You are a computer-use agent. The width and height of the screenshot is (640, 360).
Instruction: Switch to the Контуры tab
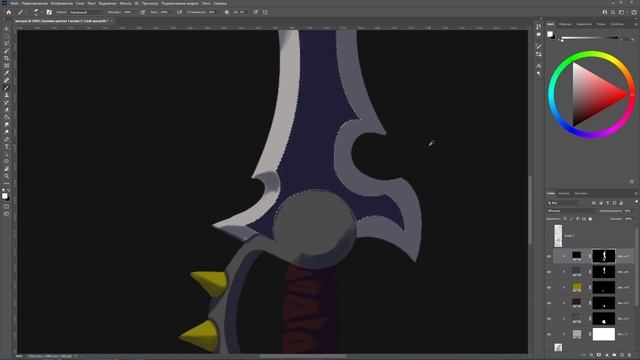581,193
